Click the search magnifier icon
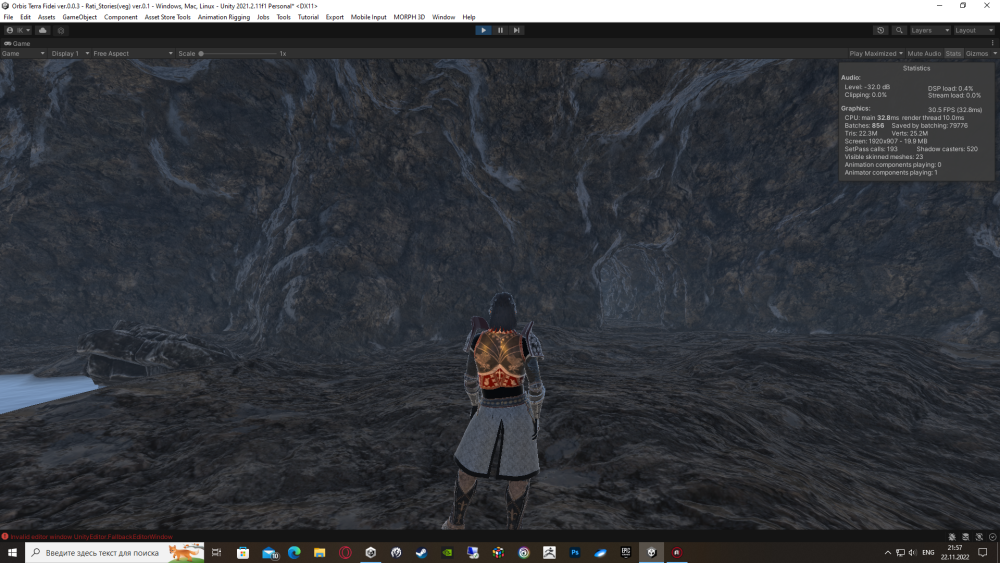Viewport: 1000px width, 563px height. (x=899, y=30)
